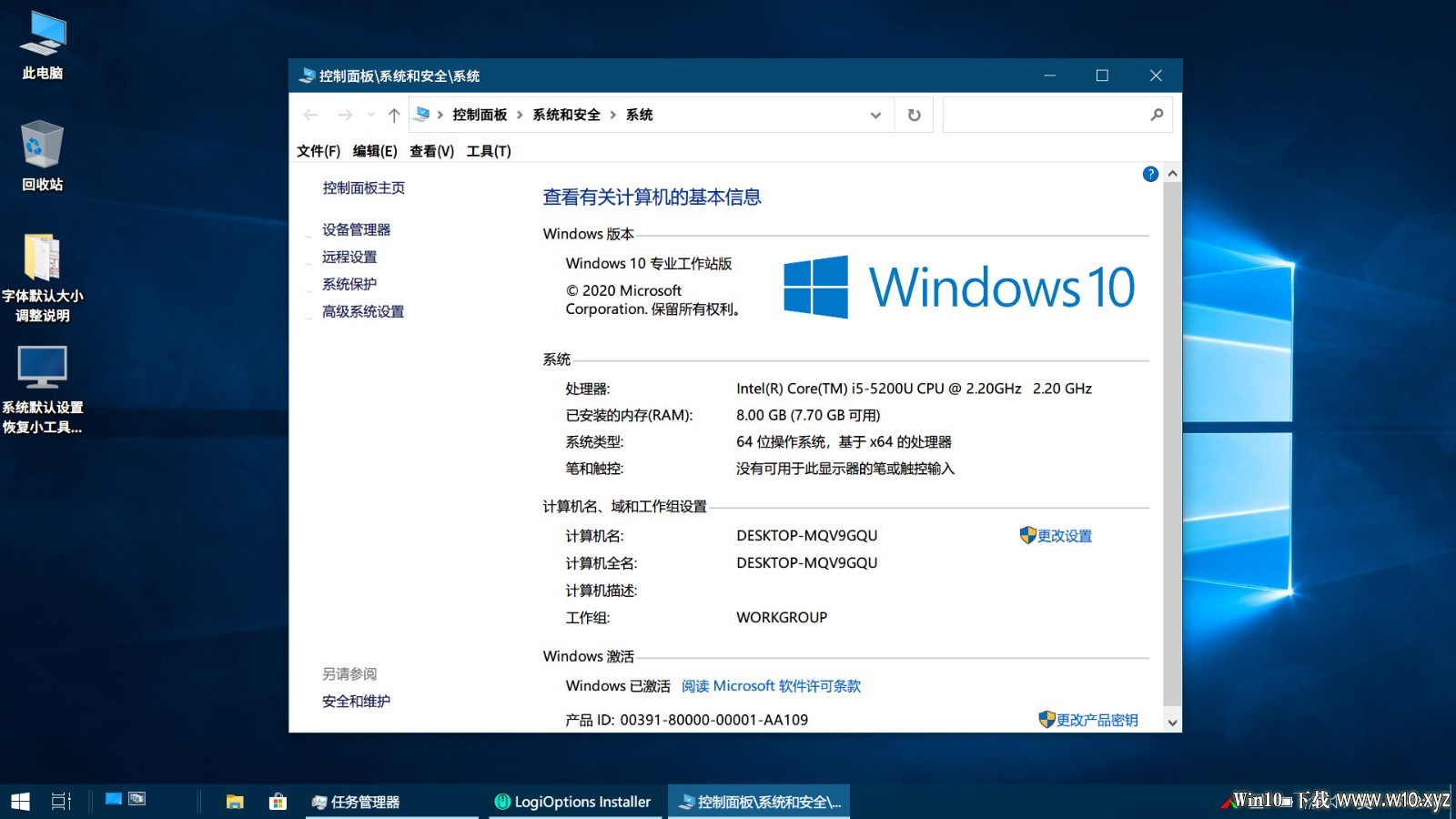Image resolution: width=1456 pixels, height=819 pixels.
Task: Open Microsoft Store taskbar icon
Action: (x=278, y=802)
